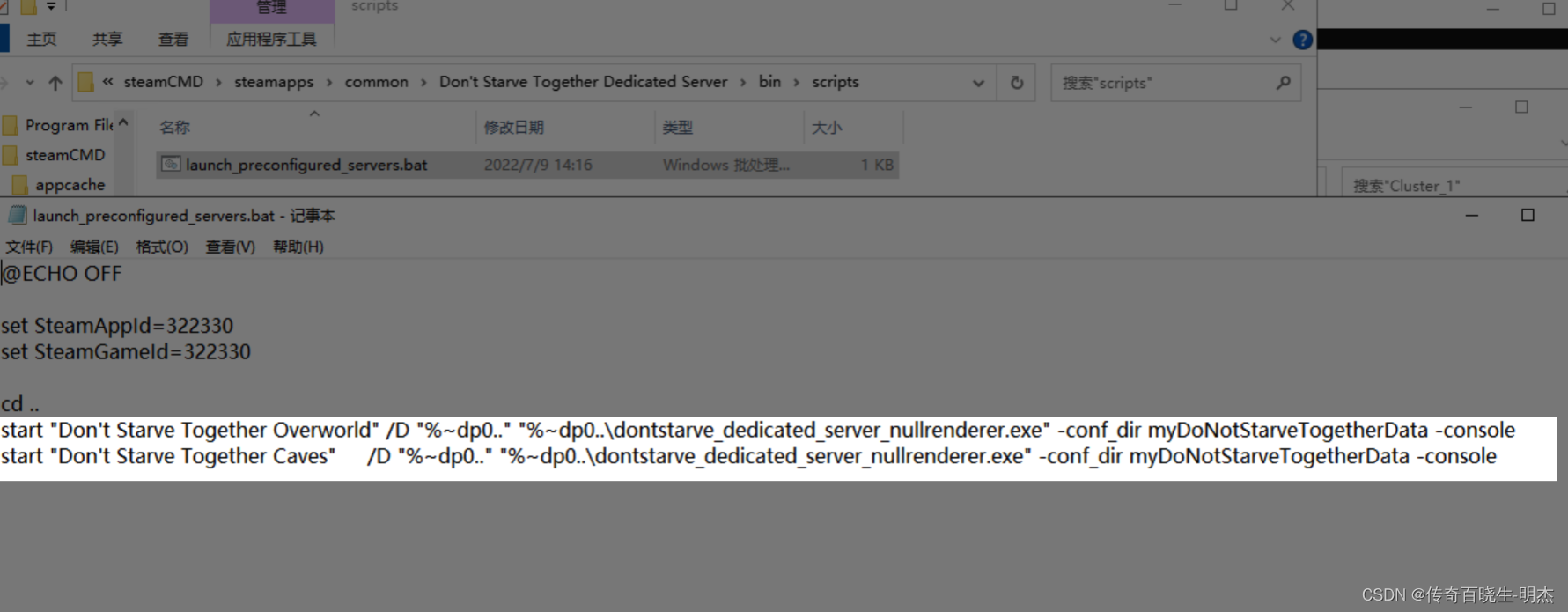Click the Don't Starve Together Overworld start line
The width and height of the screenshot is (1568, 612).
(758, 430)
